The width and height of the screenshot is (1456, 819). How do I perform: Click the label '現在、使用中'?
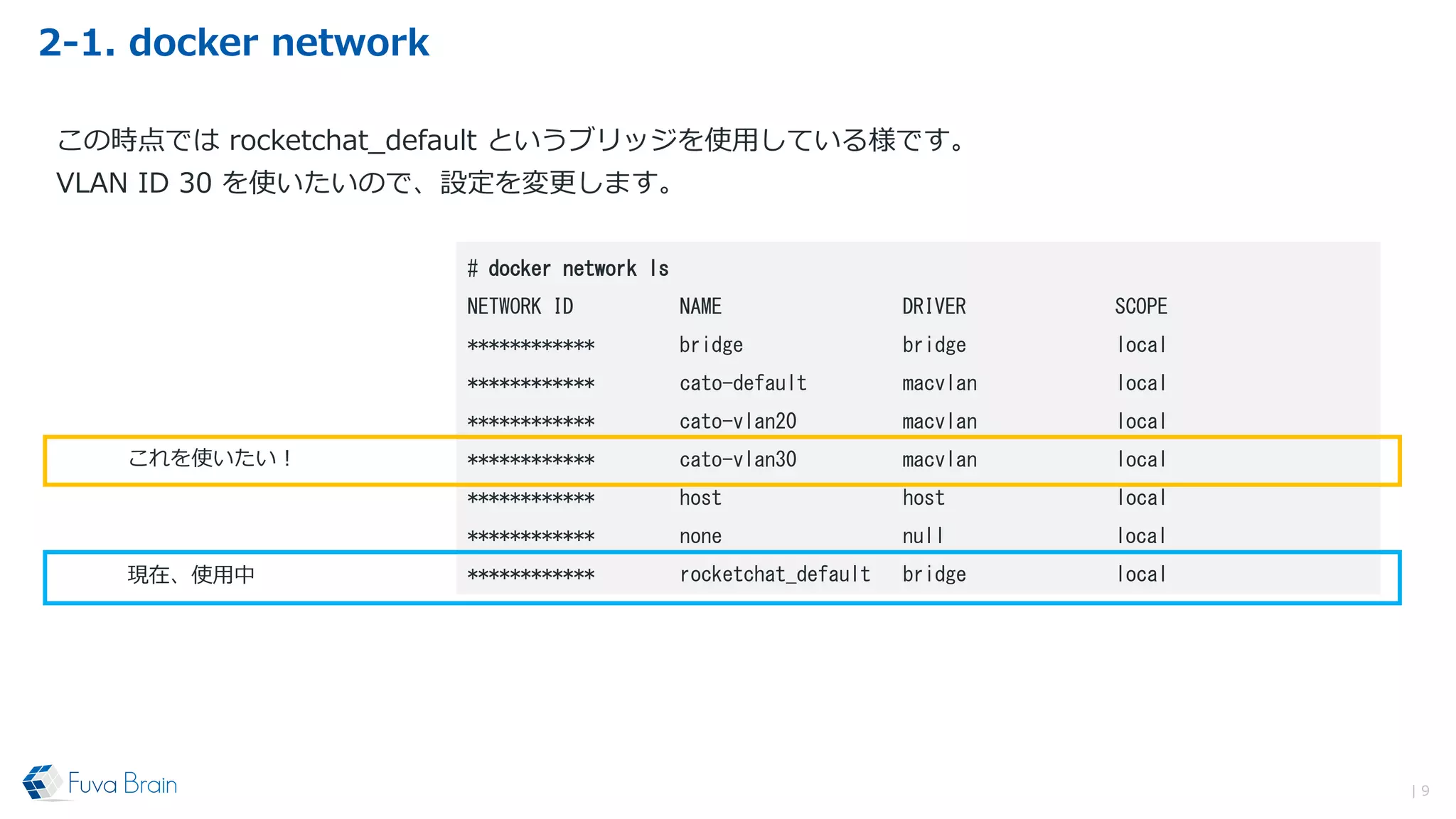(191, 574)
